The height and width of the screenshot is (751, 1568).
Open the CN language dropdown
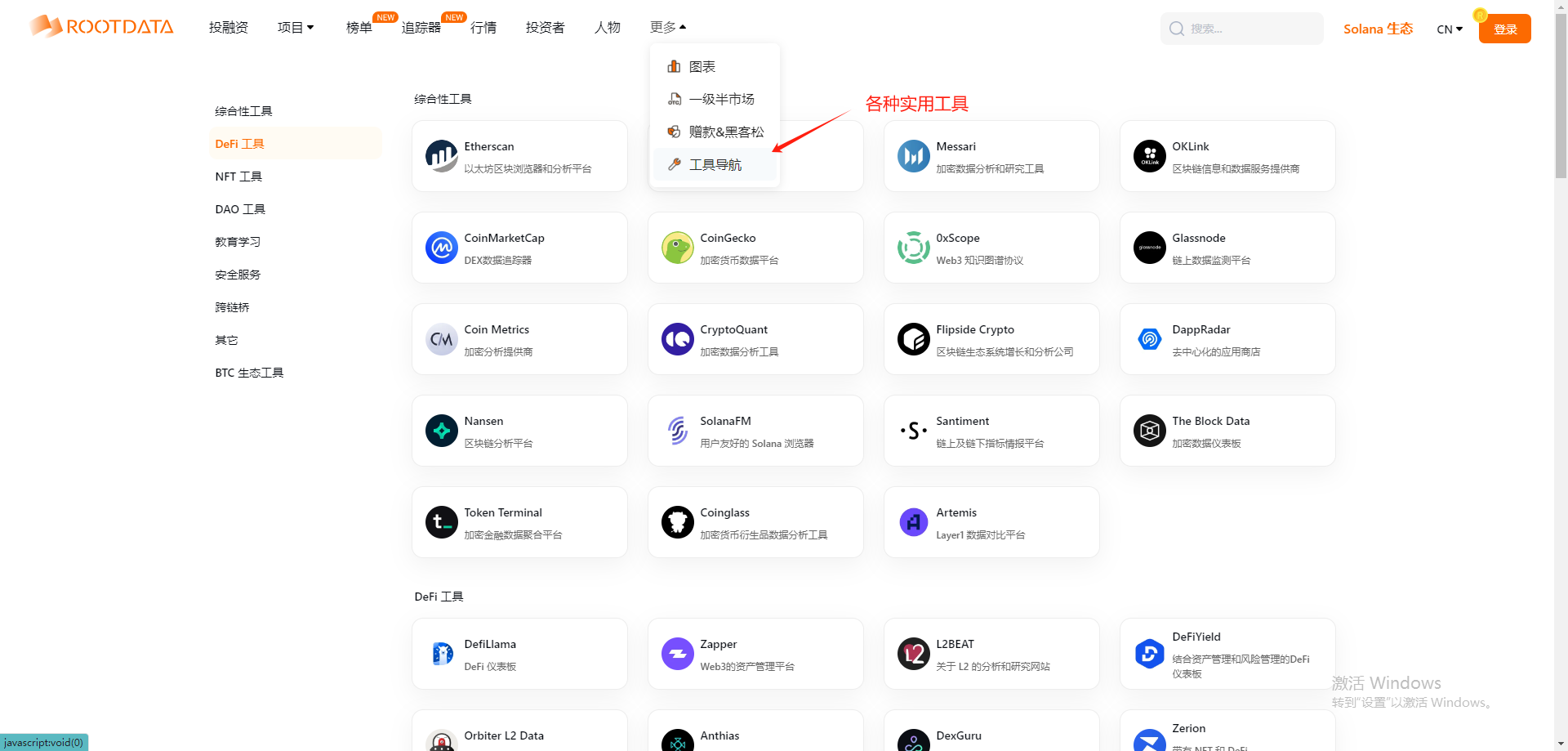tap(1450, 29)
